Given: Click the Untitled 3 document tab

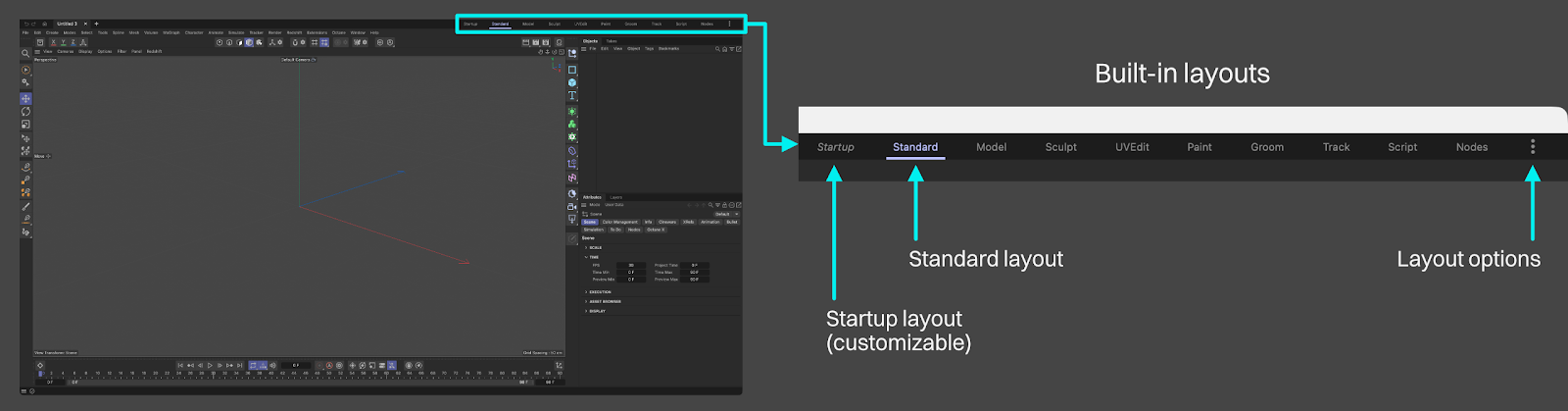Looking at the screenshot, I should pyautogui.click(x=67, y=24).
